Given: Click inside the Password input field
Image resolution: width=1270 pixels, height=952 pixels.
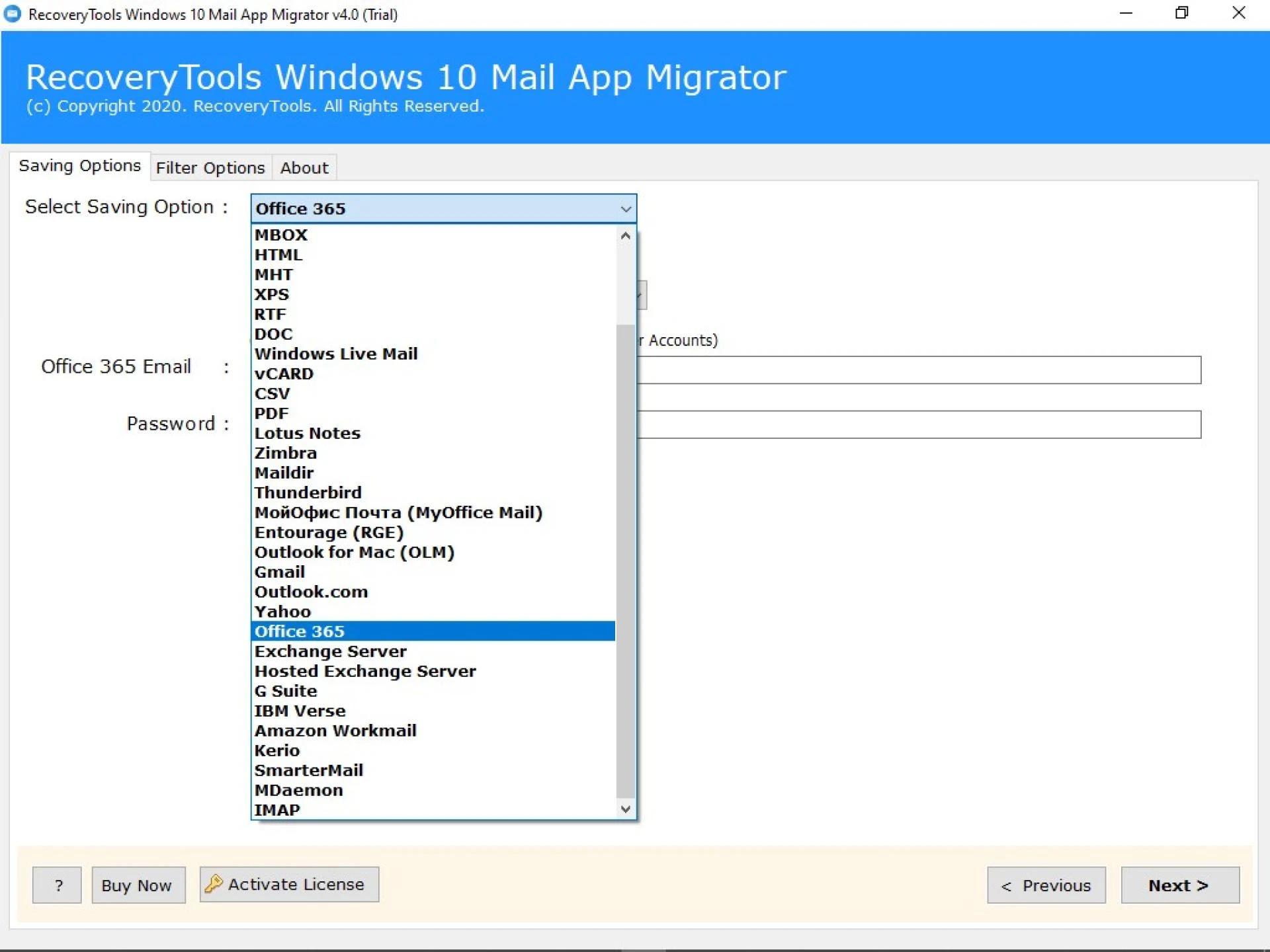Looking at the screenshot, I should [x=918, y=424].
